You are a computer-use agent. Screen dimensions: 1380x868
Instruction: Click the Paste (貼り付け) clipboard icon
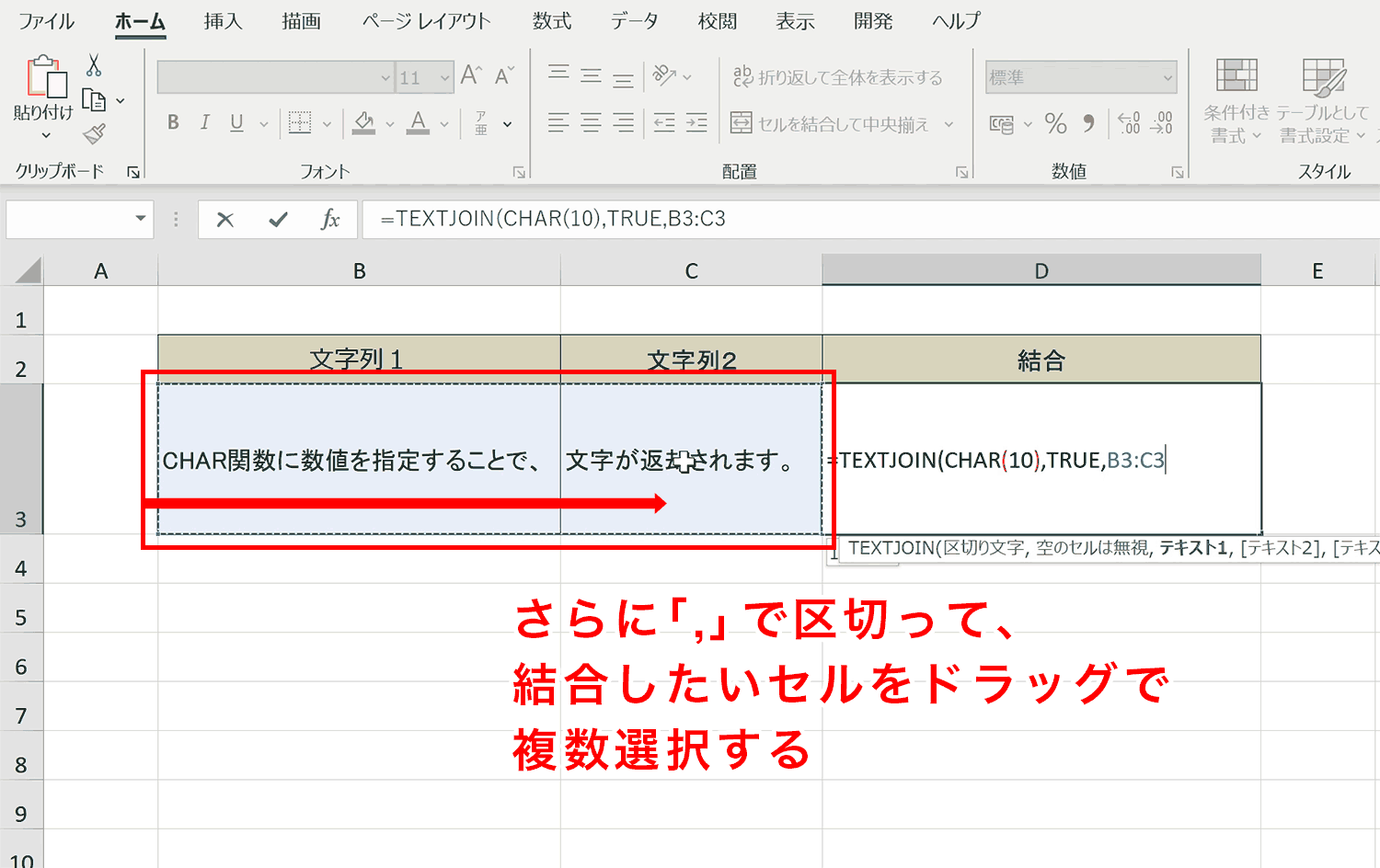[46, 76]
